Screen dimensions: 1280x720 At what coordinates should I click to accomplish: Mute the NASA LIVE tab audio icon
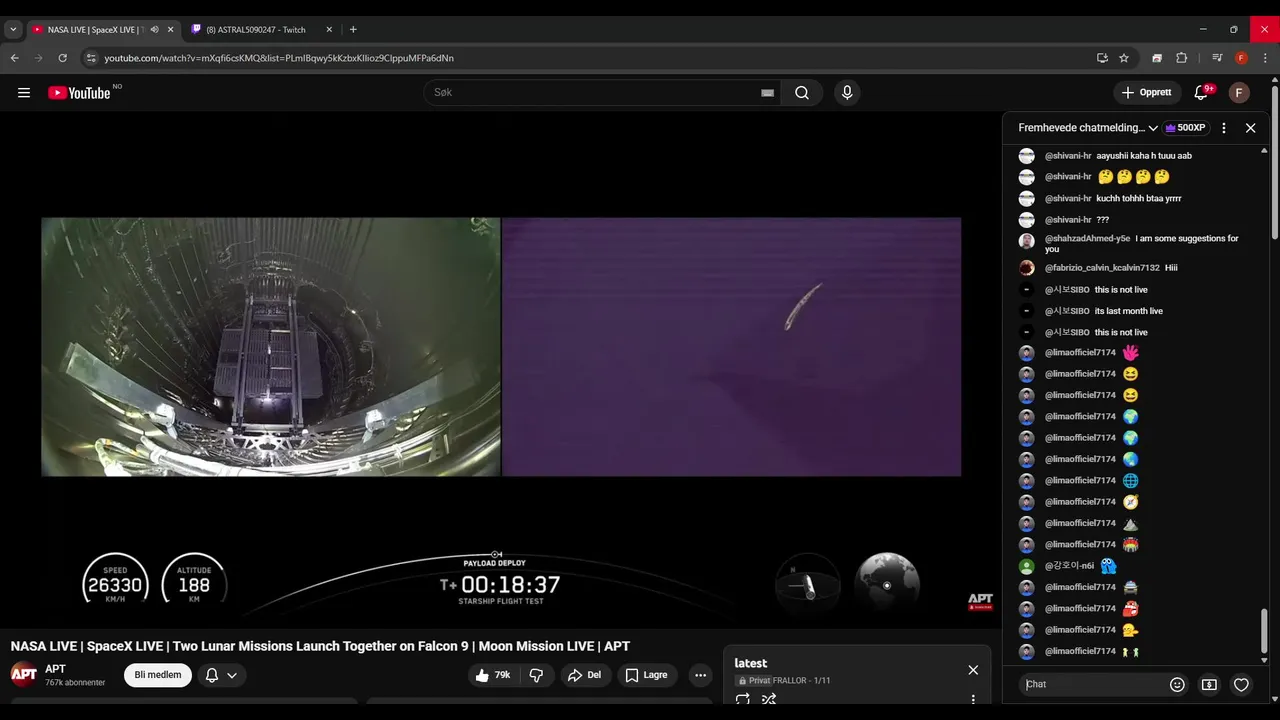(154, 30)
